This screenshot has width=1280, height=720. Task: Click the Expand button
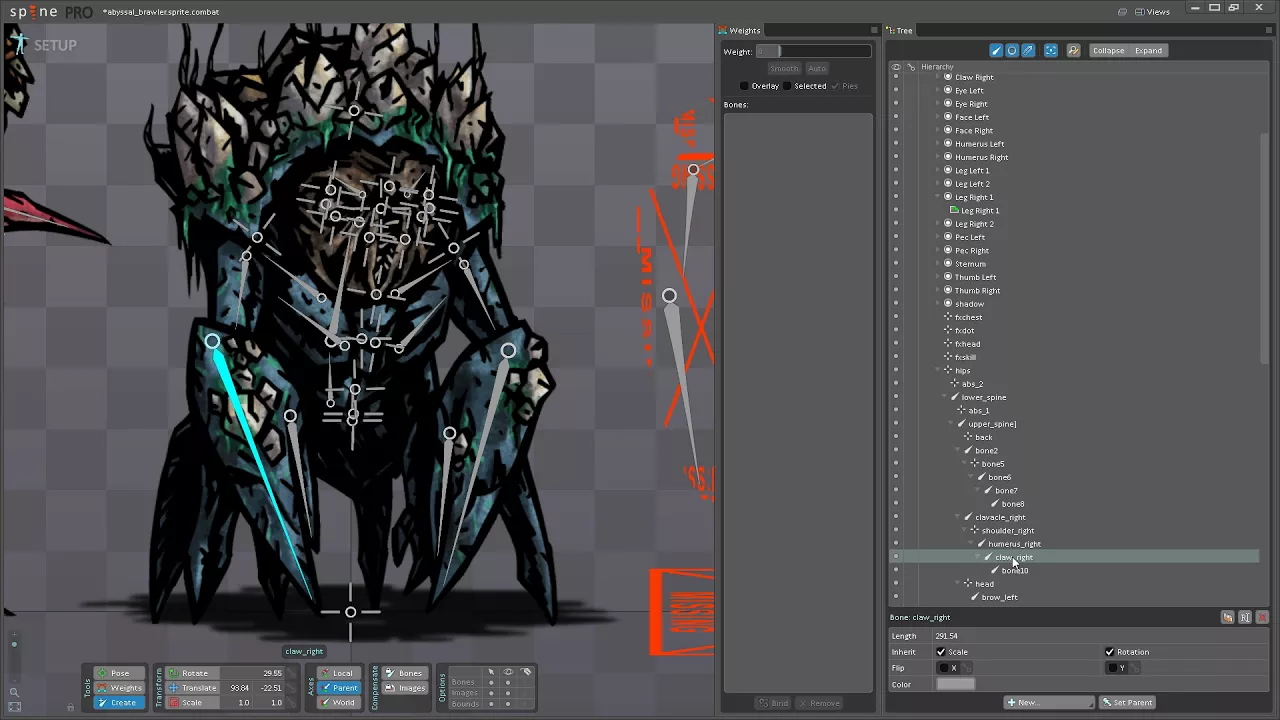click(1148, 50)
